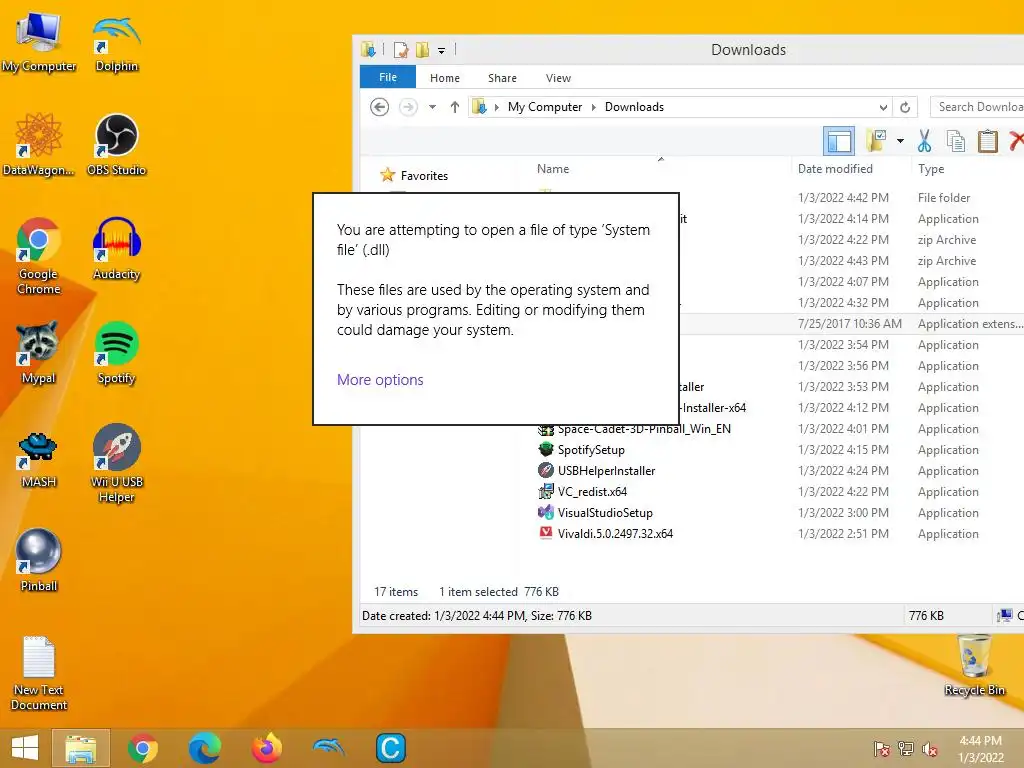Click the More options link
Screen dimensions: 1024x768
(x=380, y=379)
